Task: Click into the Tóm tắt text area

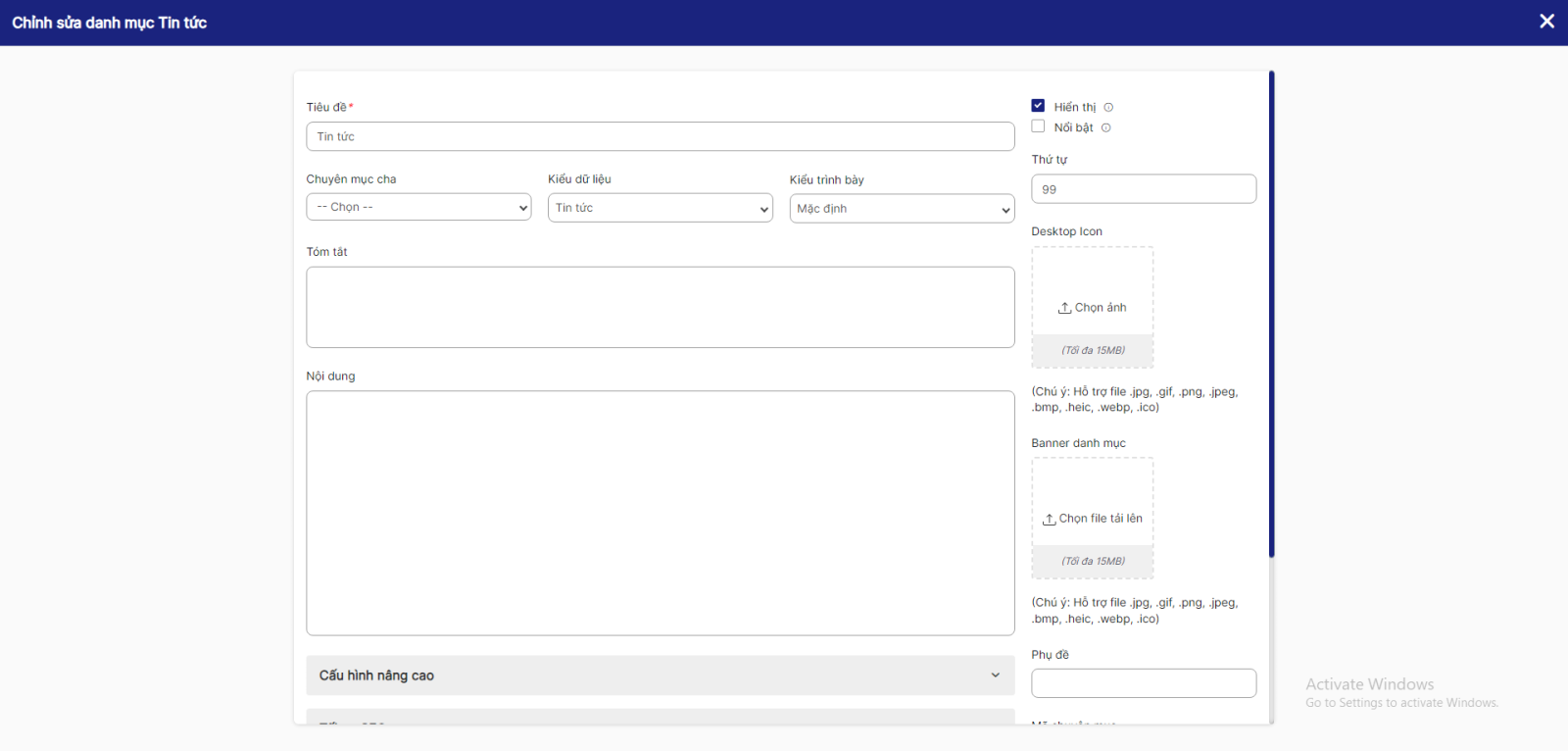Action: 660,307
